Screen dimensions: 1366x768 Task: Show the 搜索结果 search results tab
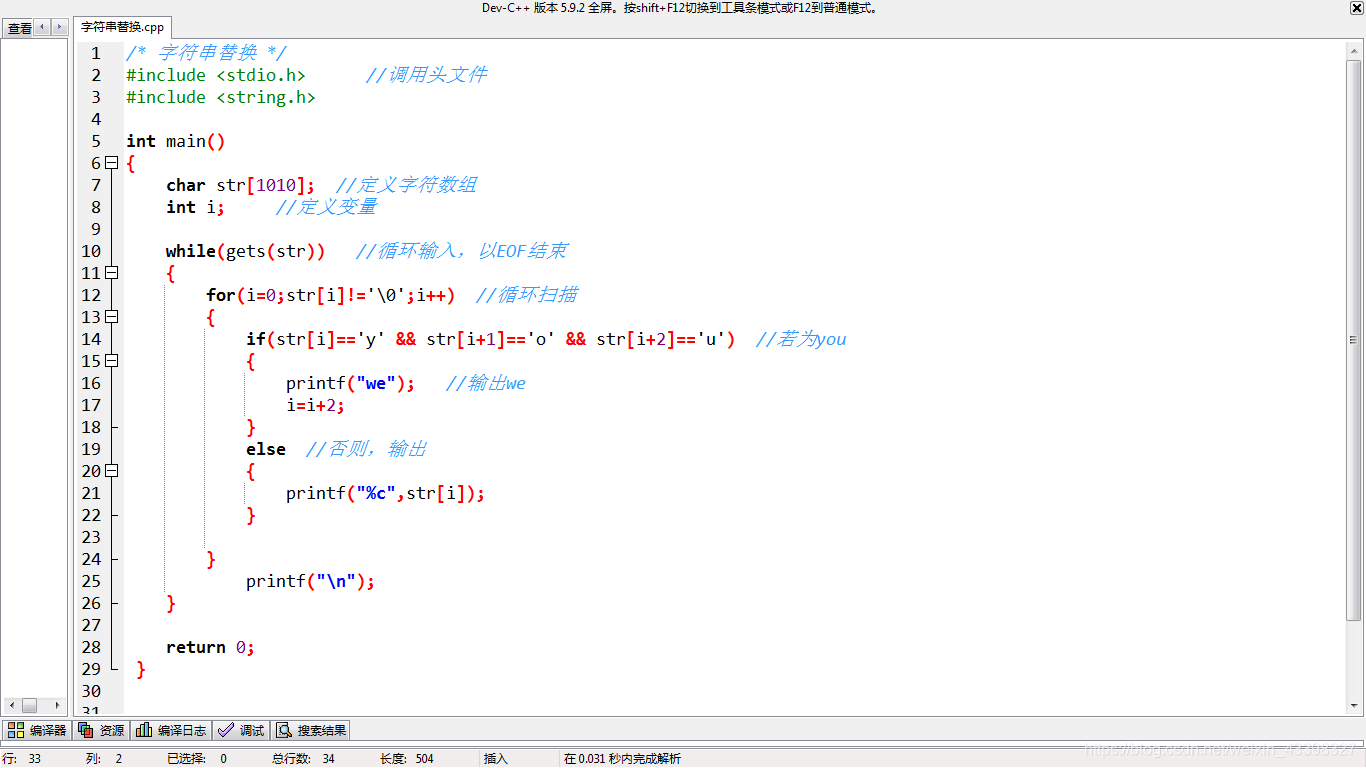point(311,731)
